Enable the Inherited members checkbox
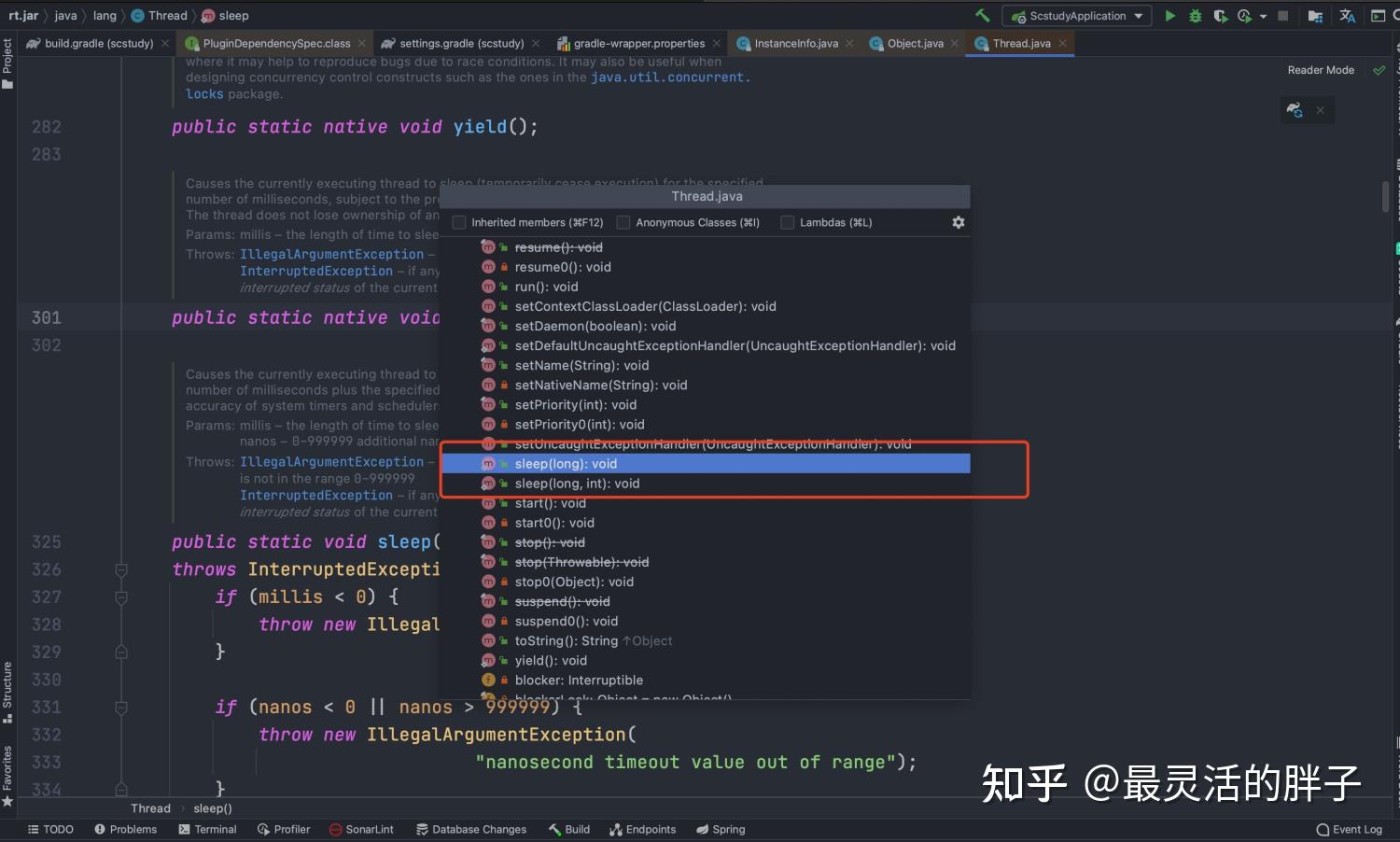The width and height of the screenshot is (1400, 842). pyautogui.click(x=458, y=222)
